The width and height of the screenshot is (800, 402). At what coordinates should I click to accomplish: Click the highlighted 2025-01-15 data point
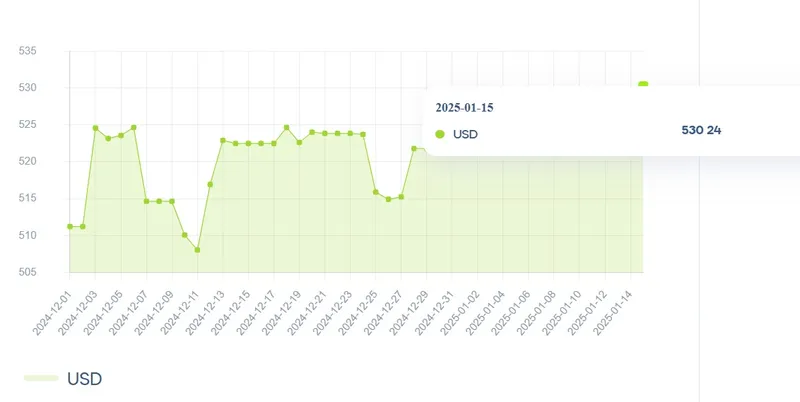pyautogui.click(x=643, y=85)
